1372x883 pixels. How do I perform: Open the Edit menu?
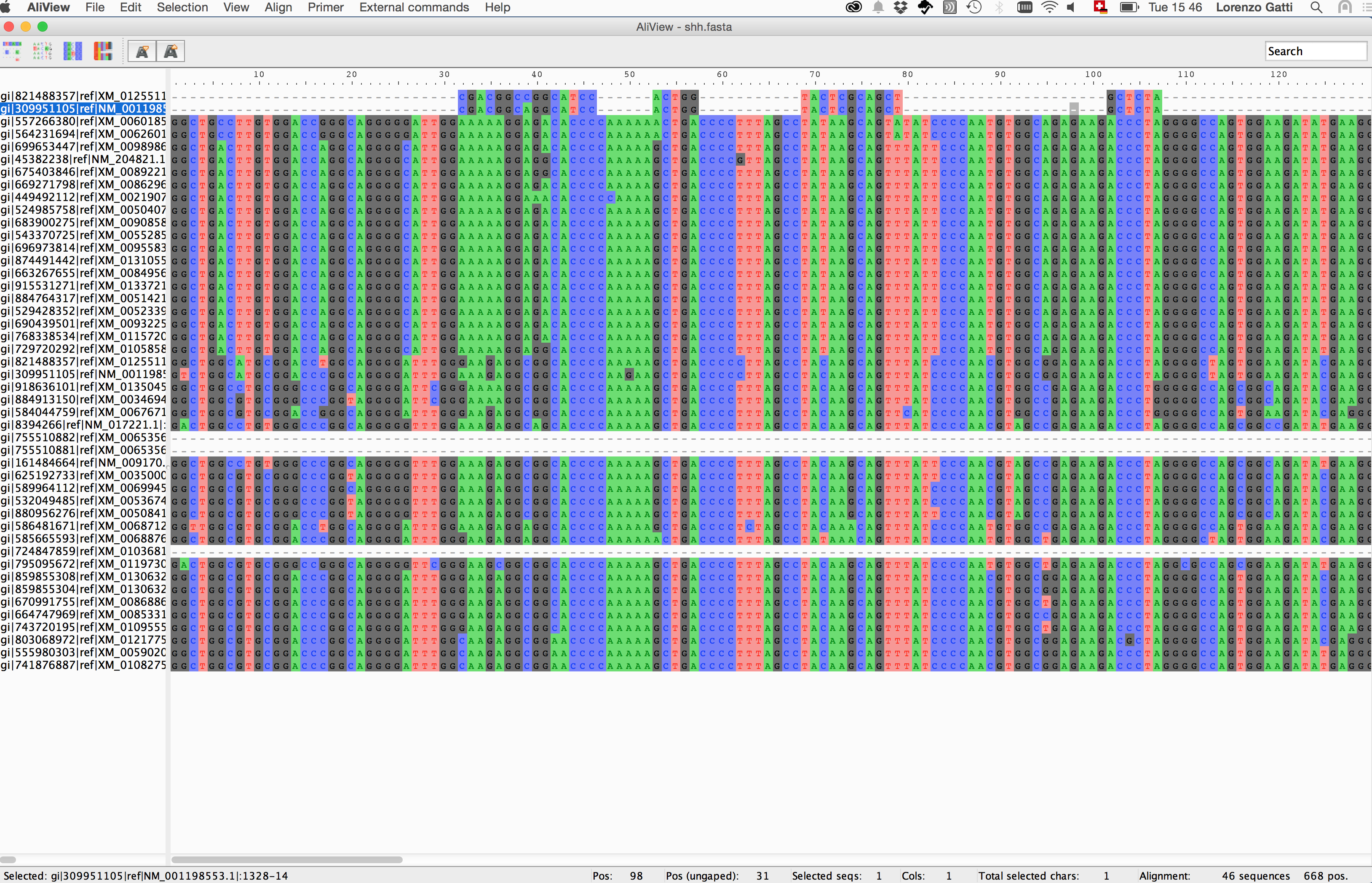[x=131, y=8]
